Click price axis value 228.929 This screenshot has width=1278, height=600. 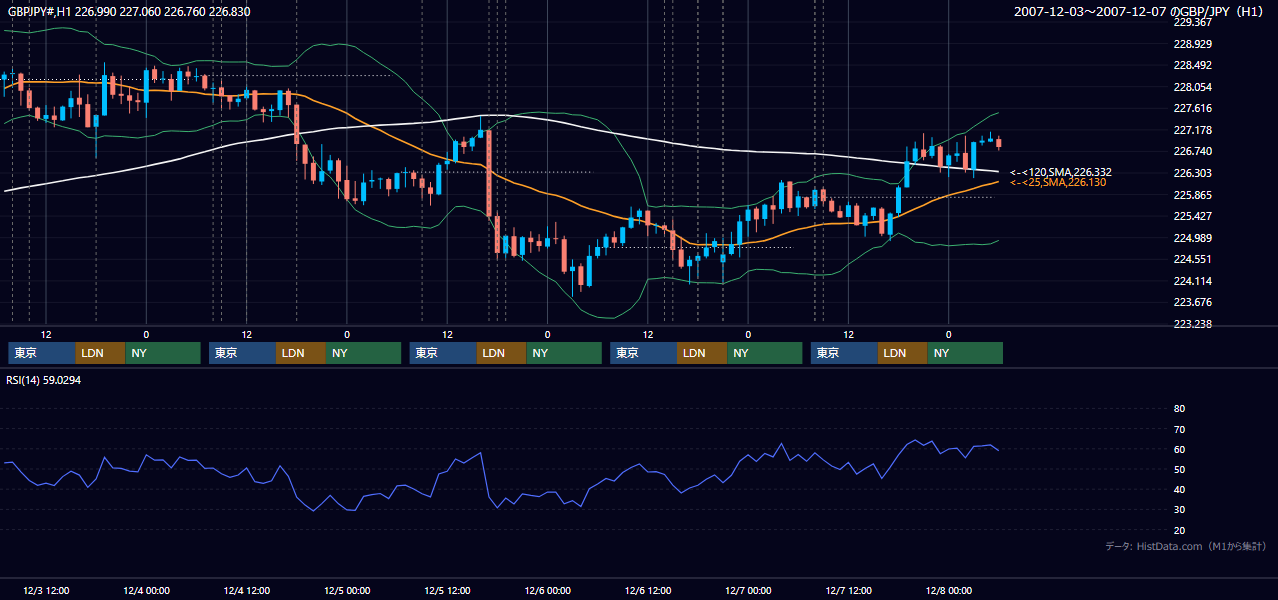(1192, 44)
